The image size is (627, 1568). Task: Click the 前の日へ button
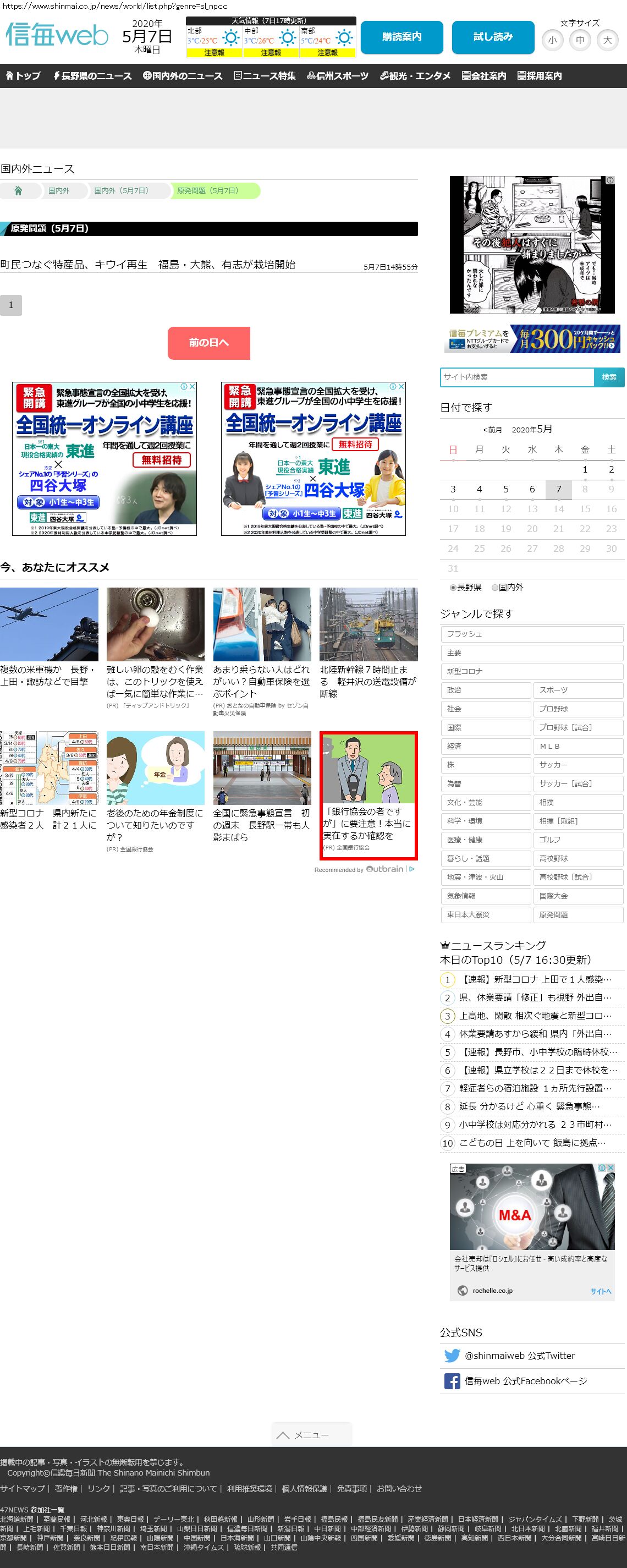pos(209,343)
